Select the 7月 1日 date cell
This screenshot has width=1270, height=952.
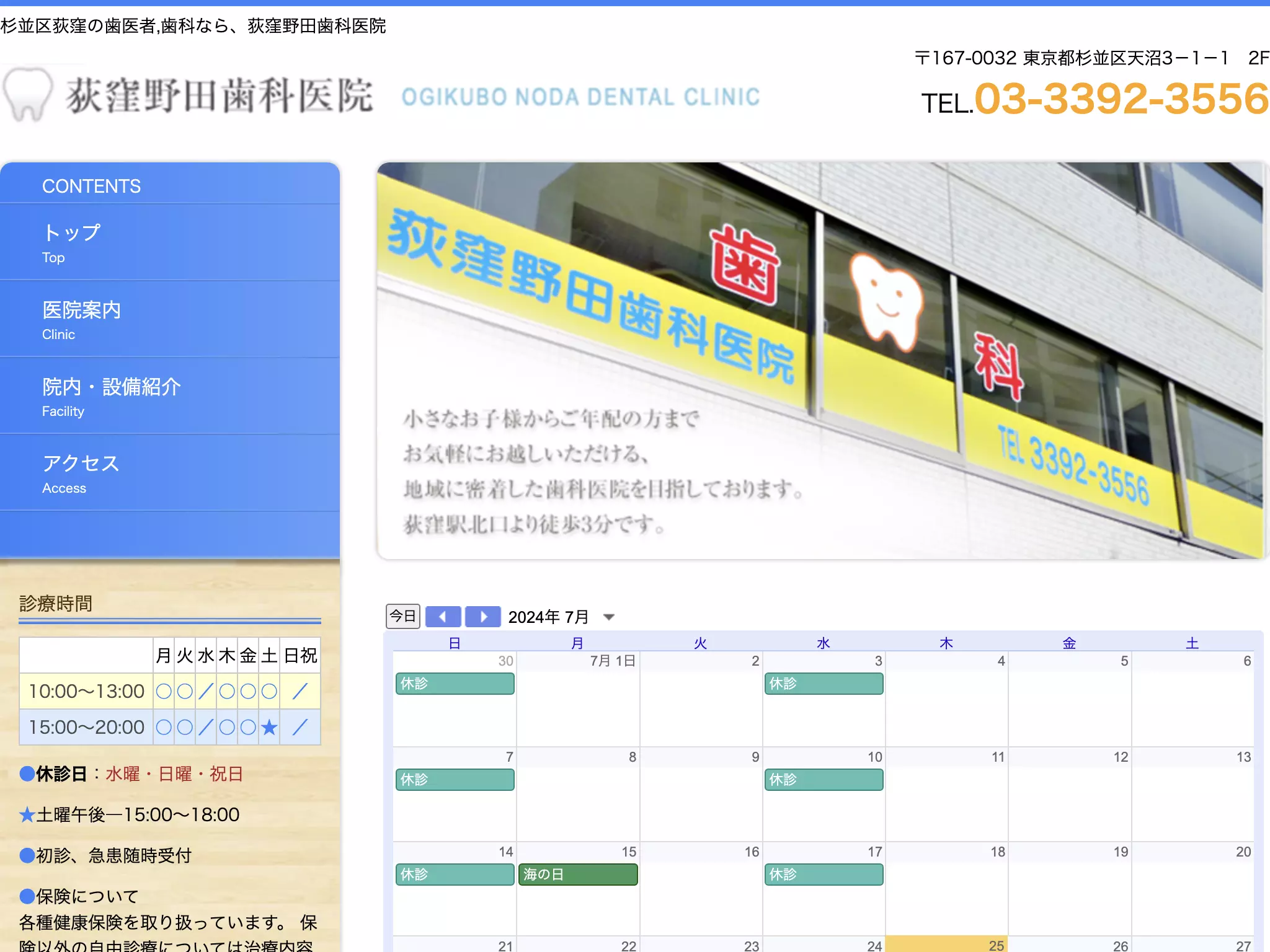pos(613,661)
